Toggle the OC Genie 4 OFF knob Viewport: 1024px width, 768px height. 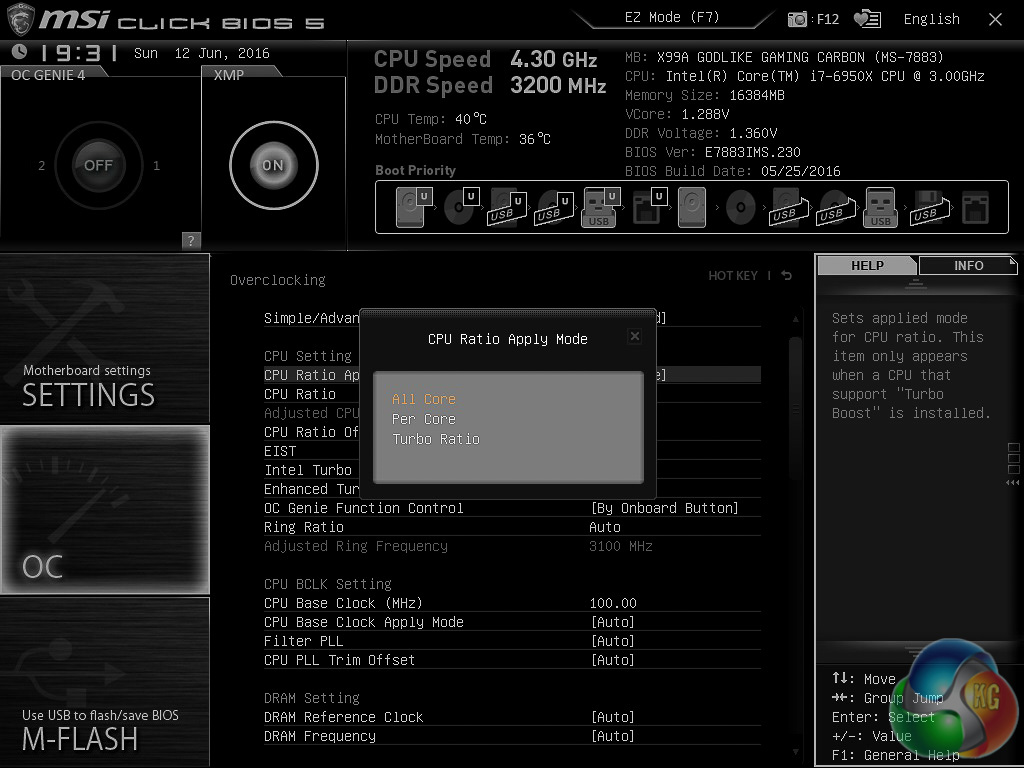[98, 166]
